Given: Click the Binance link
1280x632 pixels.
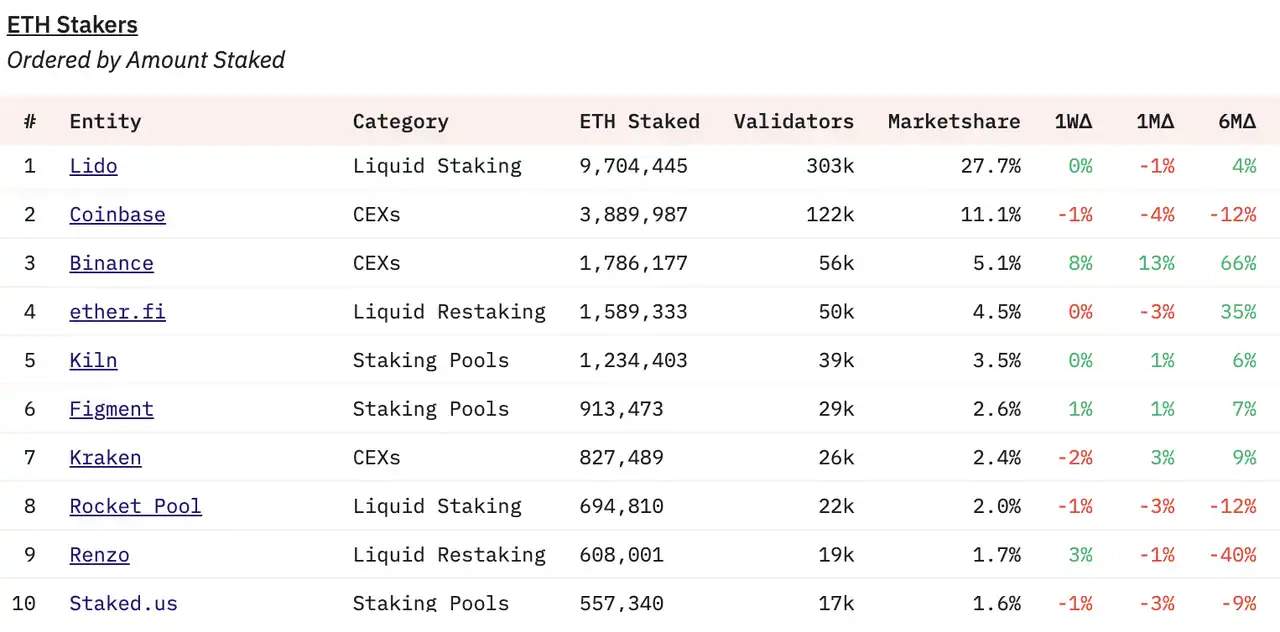Looking at the screenshot, I should tap(111, 264).
